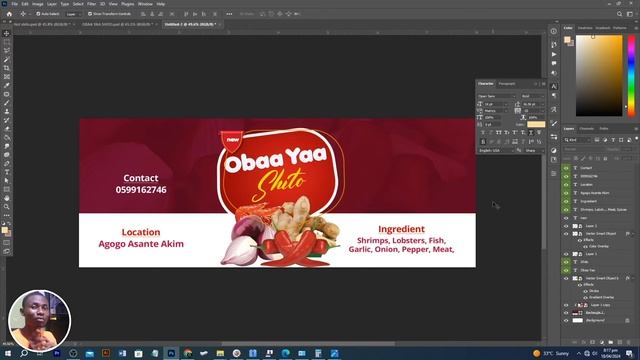Viewport: 640px width, 360px height.
Task: Select the Zoom tool
Action: click(x=6, y=207)
